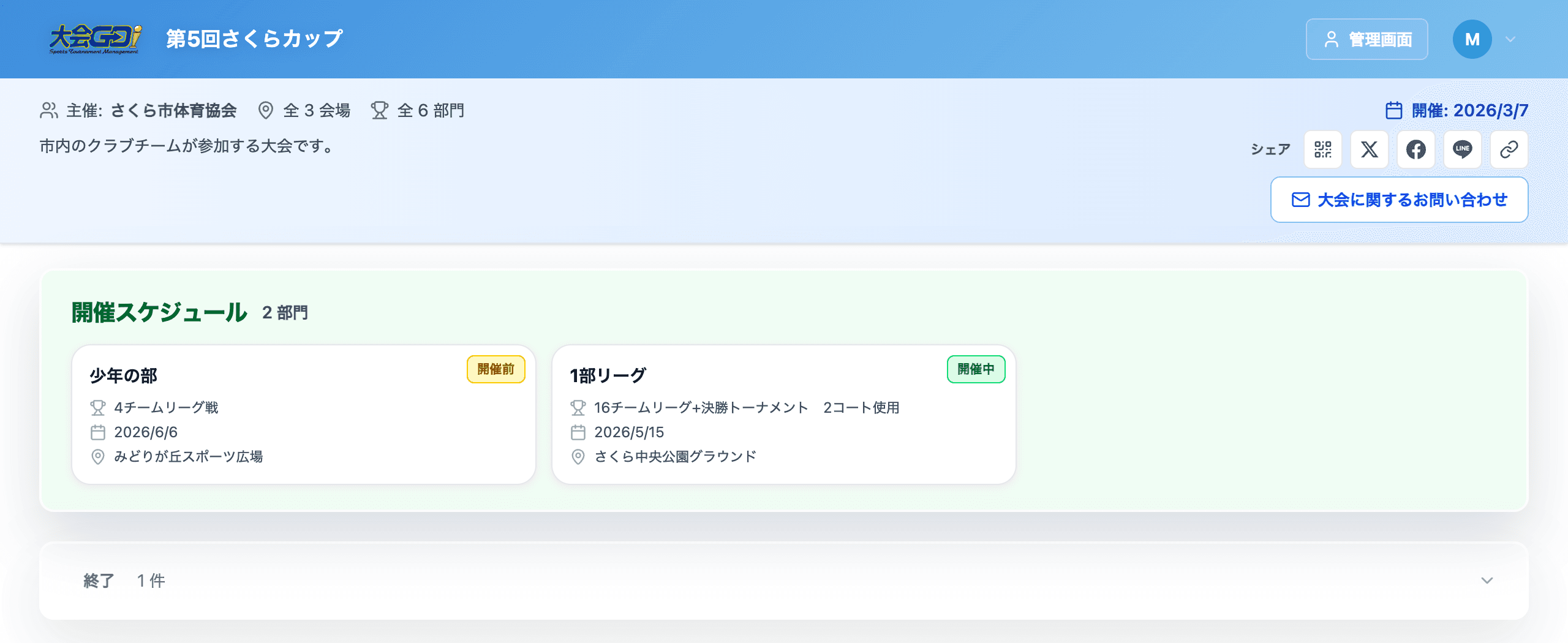This screenshot has height=643, width=1568.
Task: Click the 大会GO! logo
Action: pos(95,39)
